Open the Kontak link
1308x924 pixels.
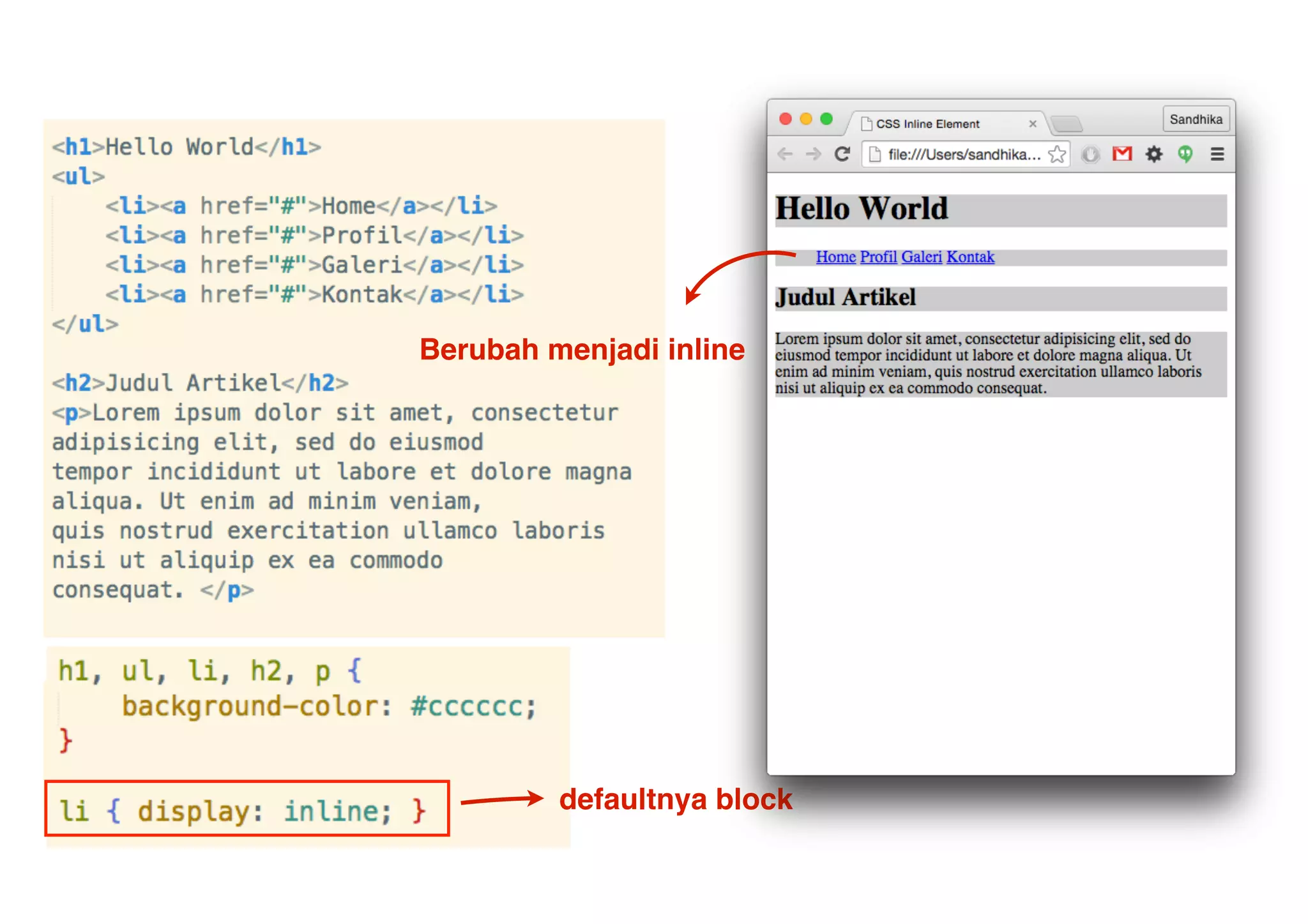[x=970, y=257]
